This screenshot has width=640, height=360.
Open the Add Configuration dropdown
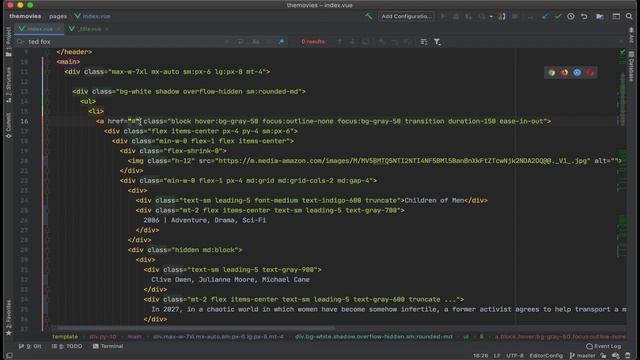pos(406,16)
